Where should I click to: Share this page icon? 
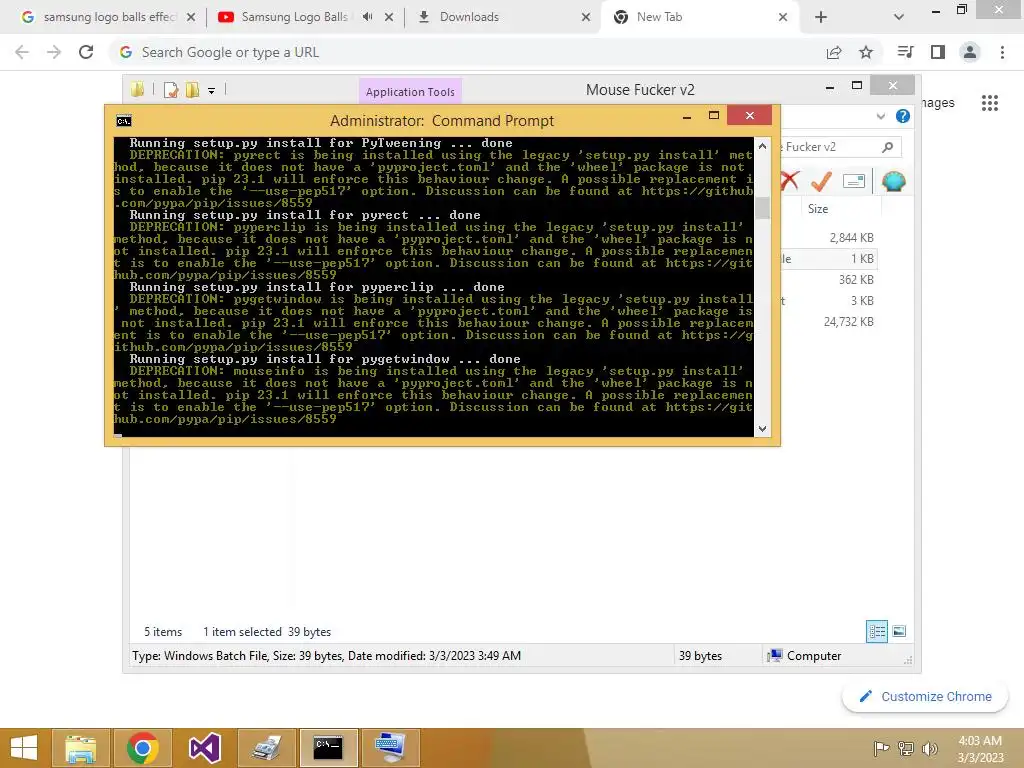834,52
